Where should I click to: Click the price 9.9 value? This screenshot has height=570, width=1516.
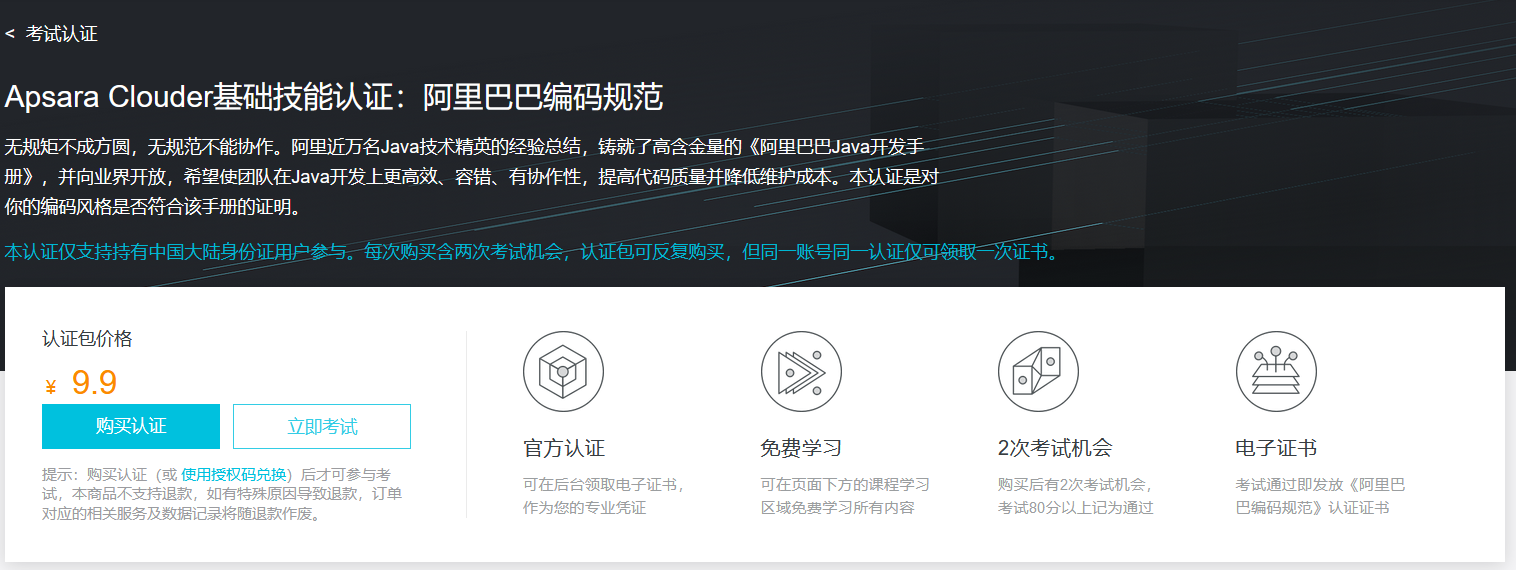point(95,383)
